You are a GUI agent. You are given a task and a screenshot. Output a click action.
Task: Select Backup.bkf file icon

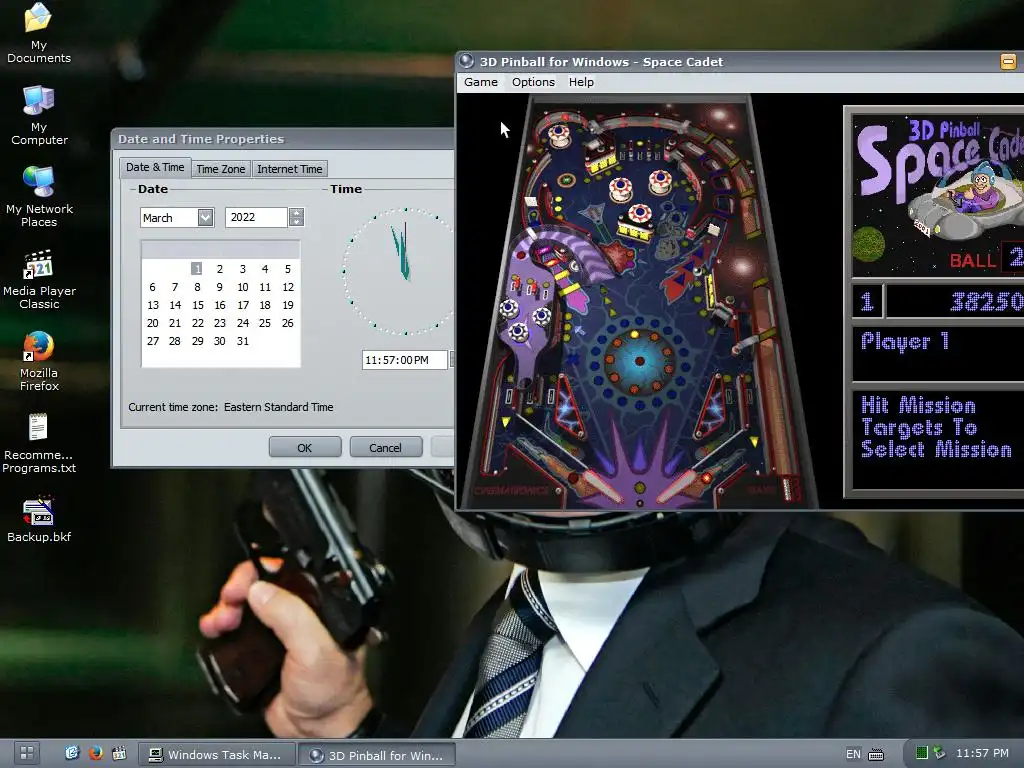tap(39, 520)
